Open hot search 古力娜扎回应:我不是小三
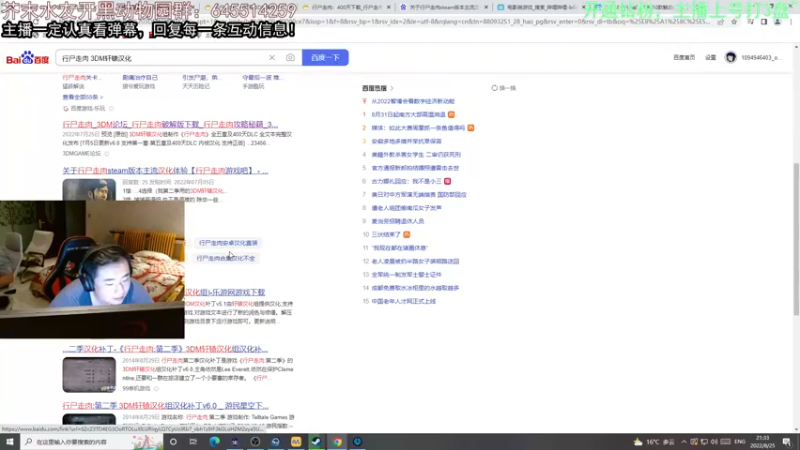The width and height of the screenshot is (800, 450). [x=406, y=181]
